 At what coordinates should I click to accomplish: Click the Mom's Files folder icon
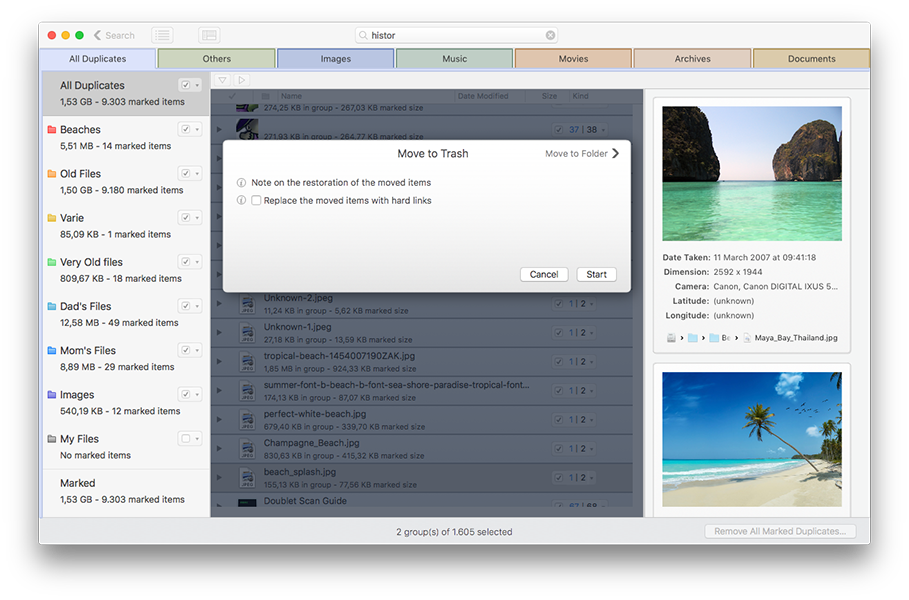52,351
